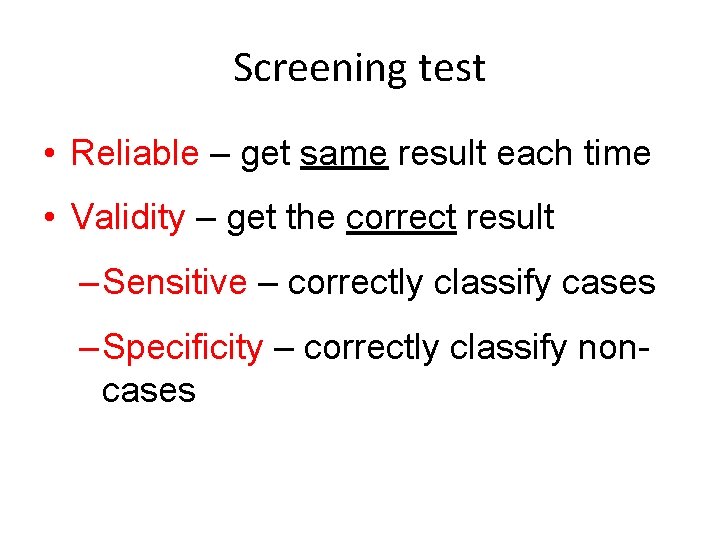Click the dash before "Sensitive"
720x540 pixels.
(88, 283)
